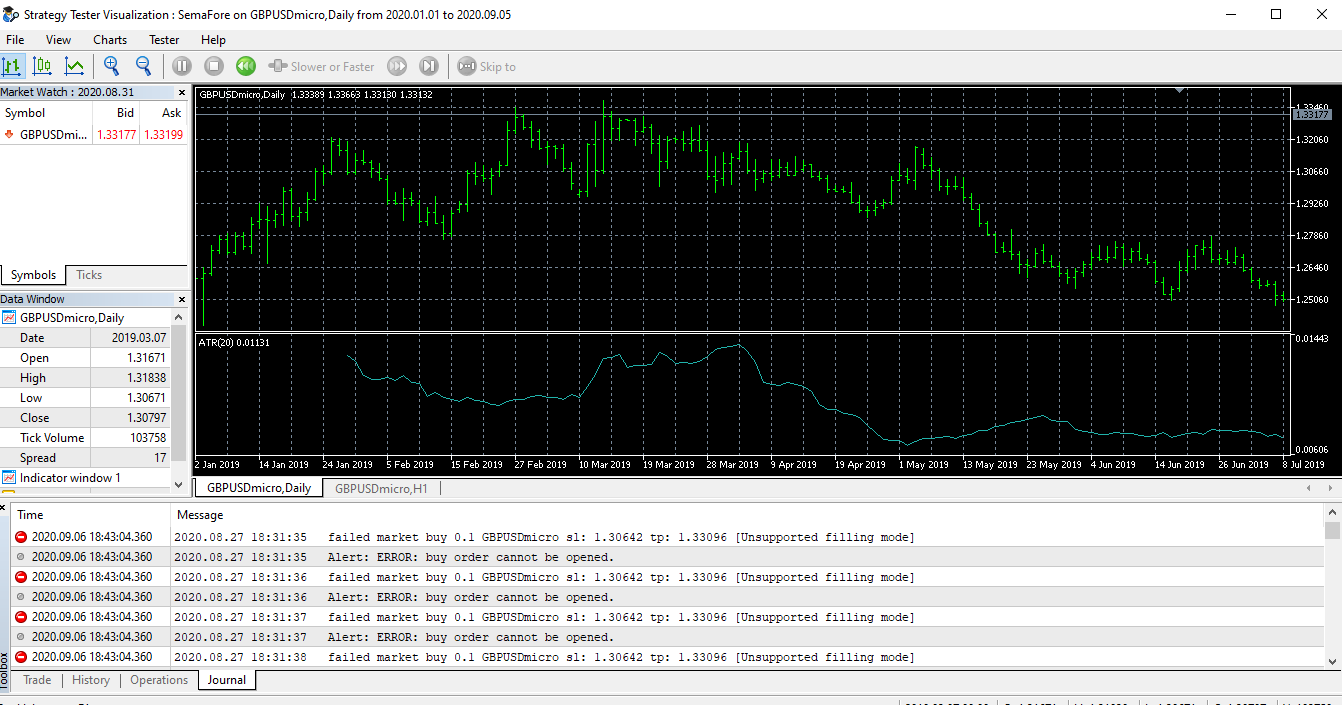Stop the strategy tester playback
The height and width of the screenshot is (705, 1342).
pos(212,66)
